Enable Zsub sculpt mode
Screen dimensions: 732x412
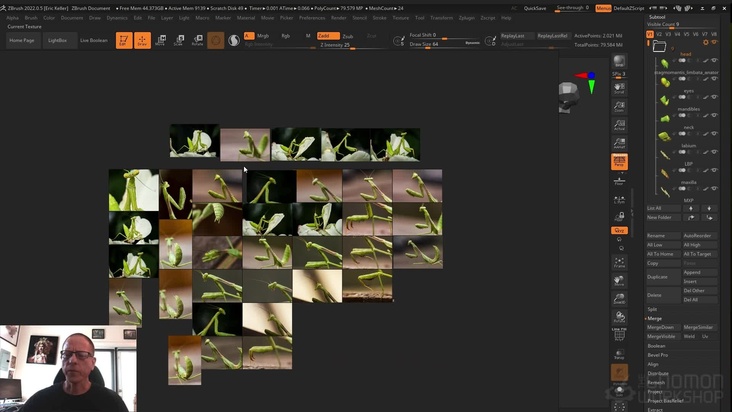point(348,35)
